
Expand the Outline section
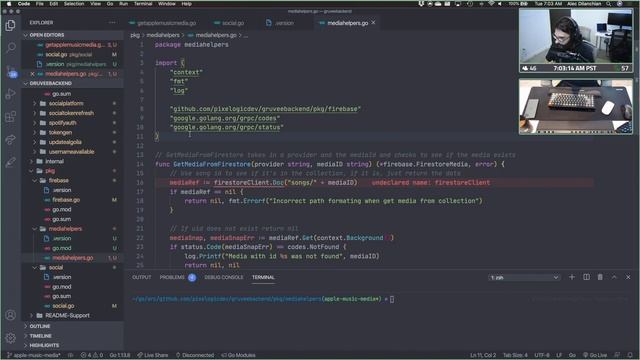40,326
